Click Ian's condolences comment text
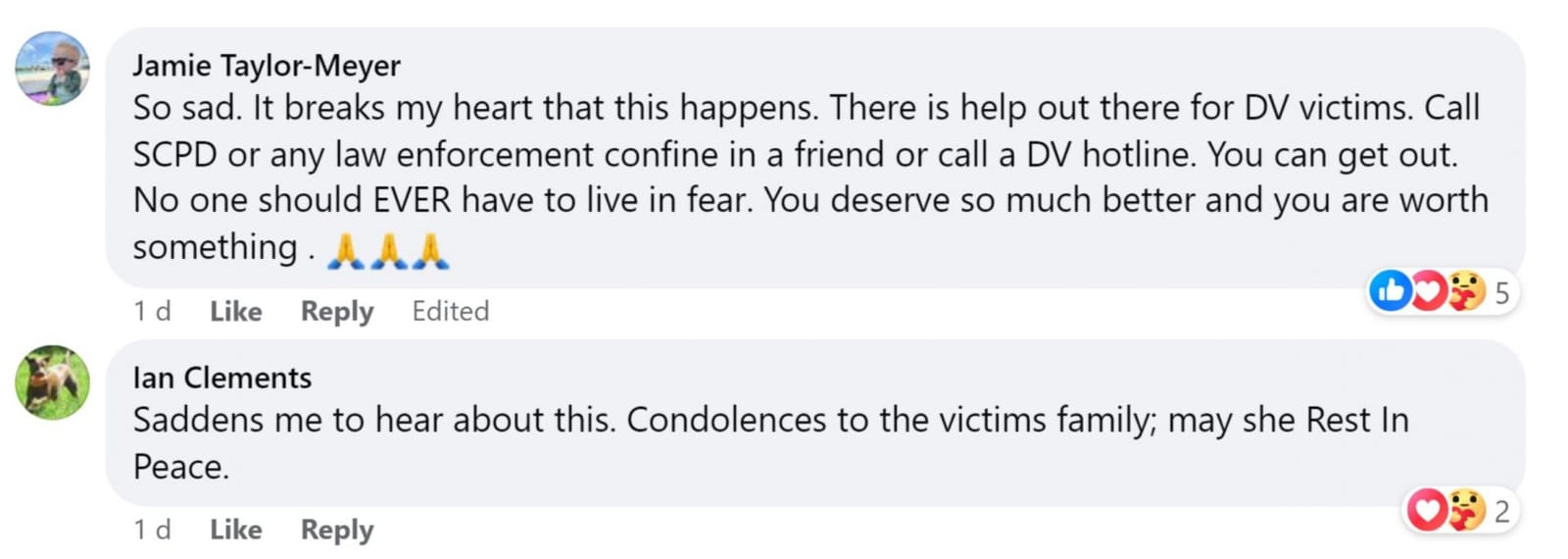 (770, 421)
